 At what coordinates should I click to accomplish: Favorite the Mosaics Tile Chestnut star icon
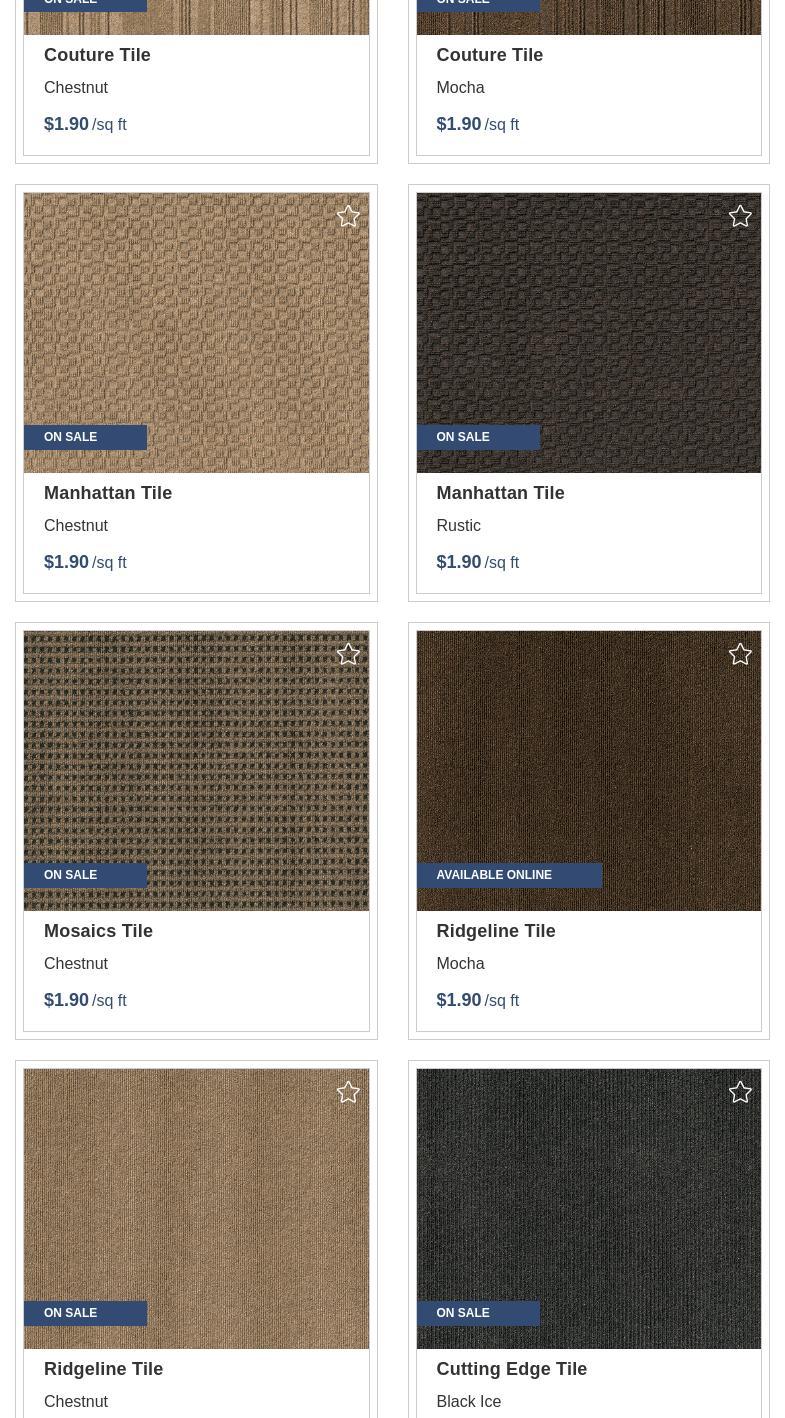(x=348, y=654)
